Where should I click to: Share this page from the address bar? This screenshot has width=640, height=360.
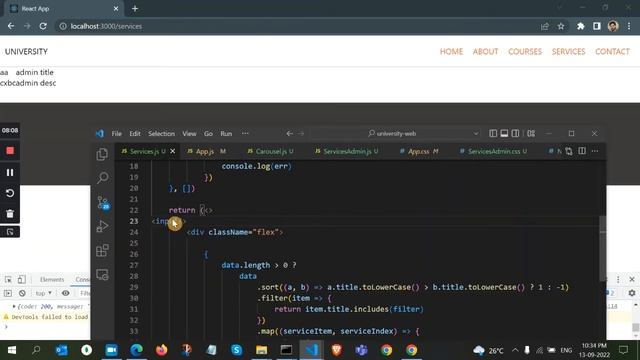click(544, 26)
